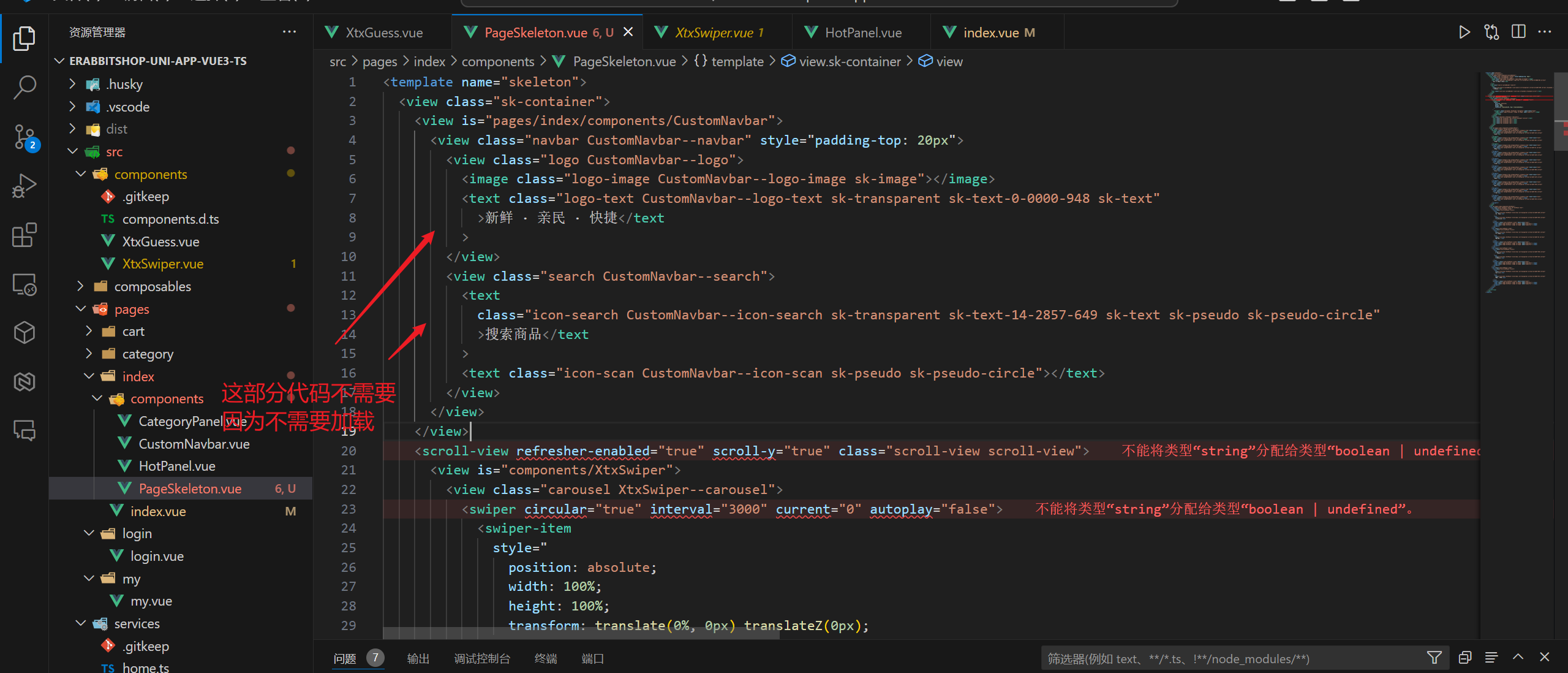The image size is (1568, 673).
Task: Expand the composables folder
Action: point(152,286)
